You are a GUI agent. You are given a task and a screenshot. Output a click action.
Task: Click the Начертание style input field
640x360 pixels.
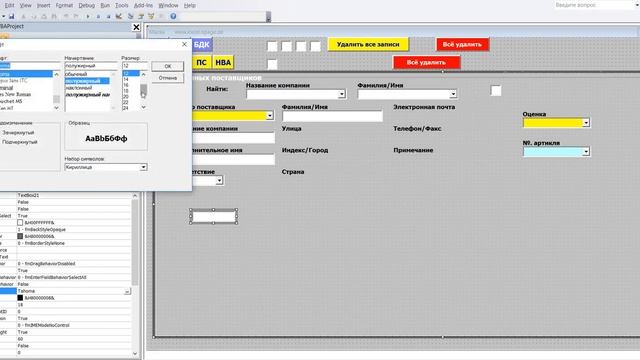pyautogui.click(x=91, y=66)
